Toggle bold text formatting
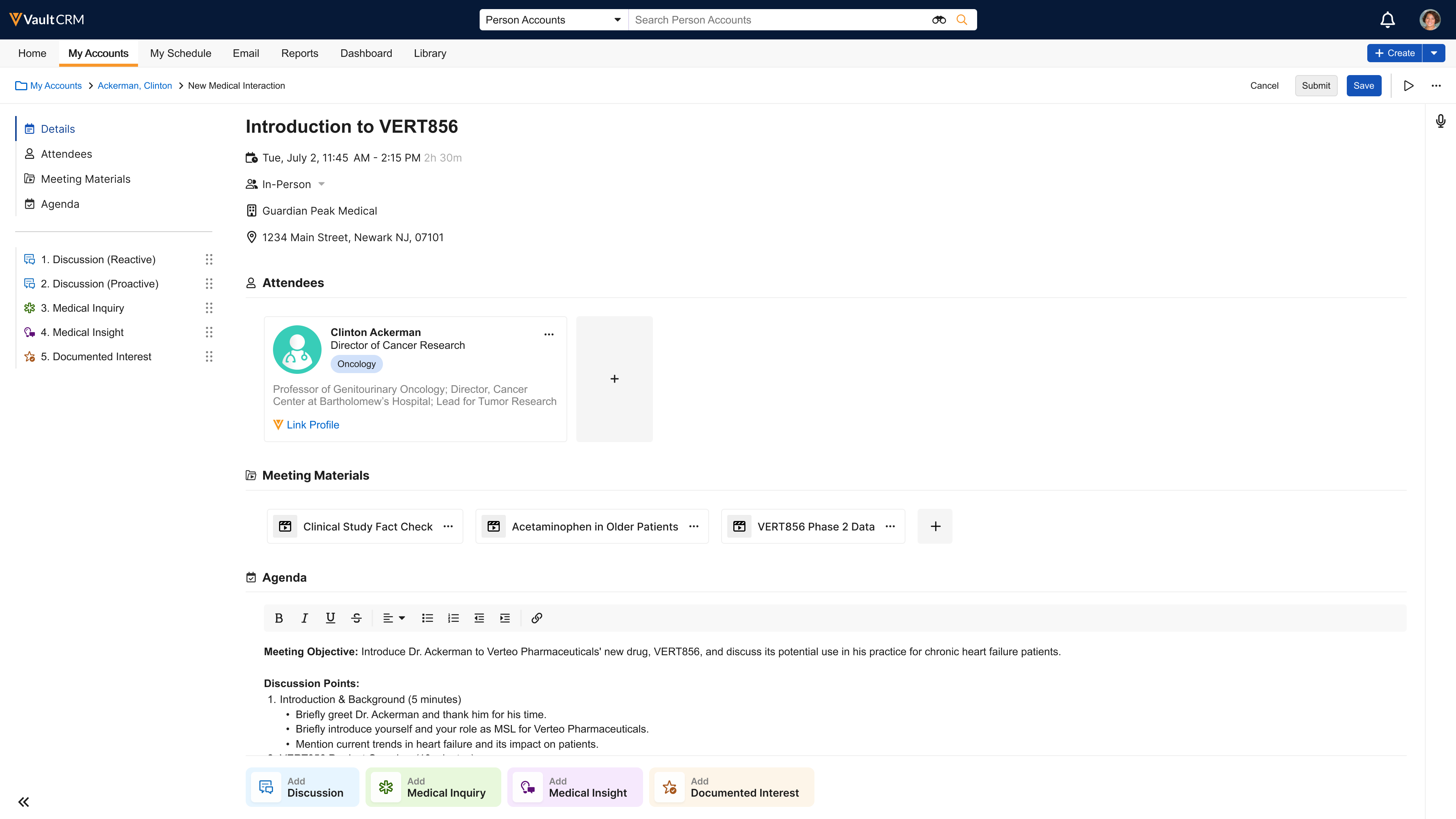This screenshot has width=1456, height=819. tap(279, 618)
